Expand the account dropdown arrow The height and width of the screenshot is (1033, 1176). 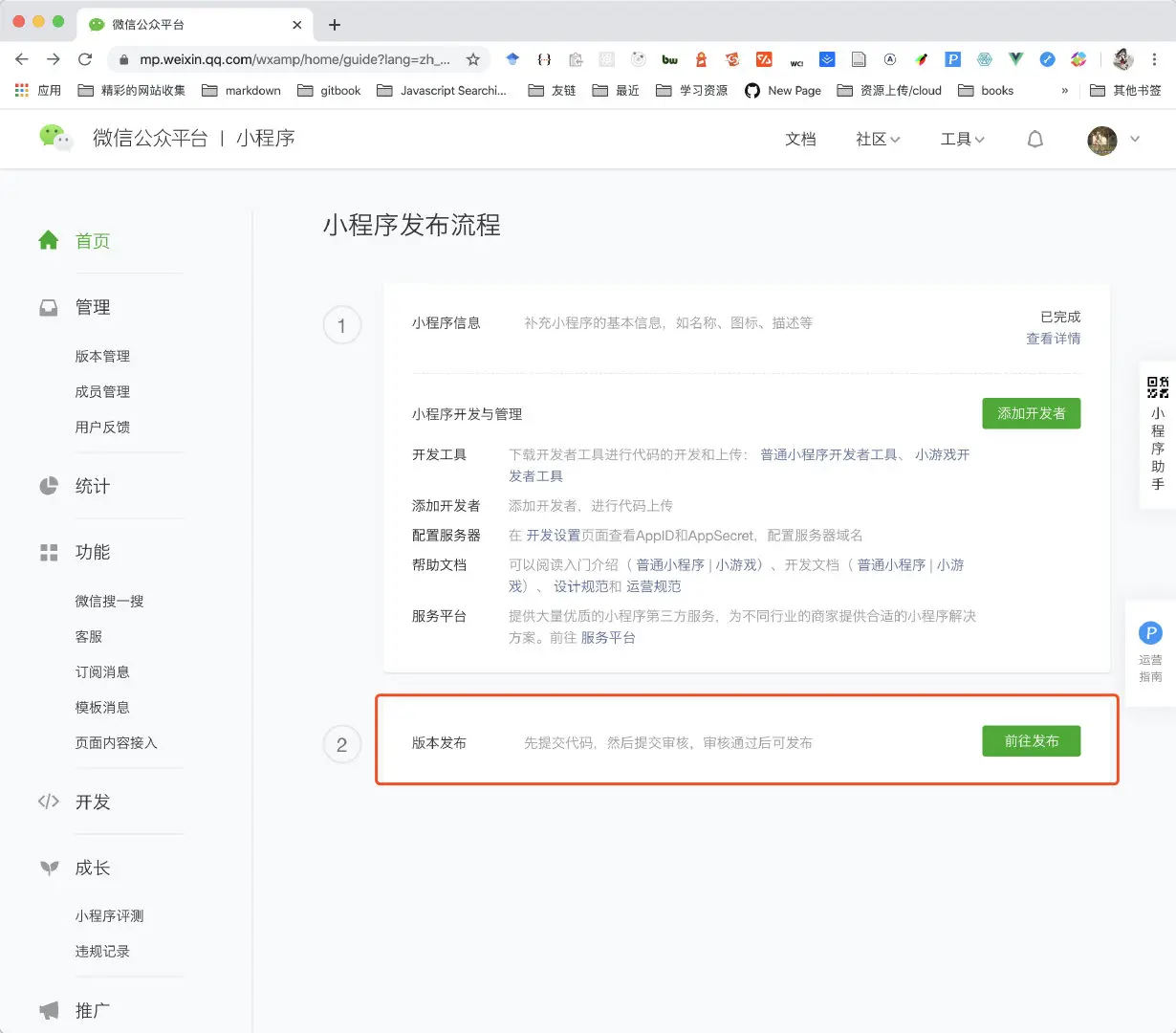click(1135, 140)
